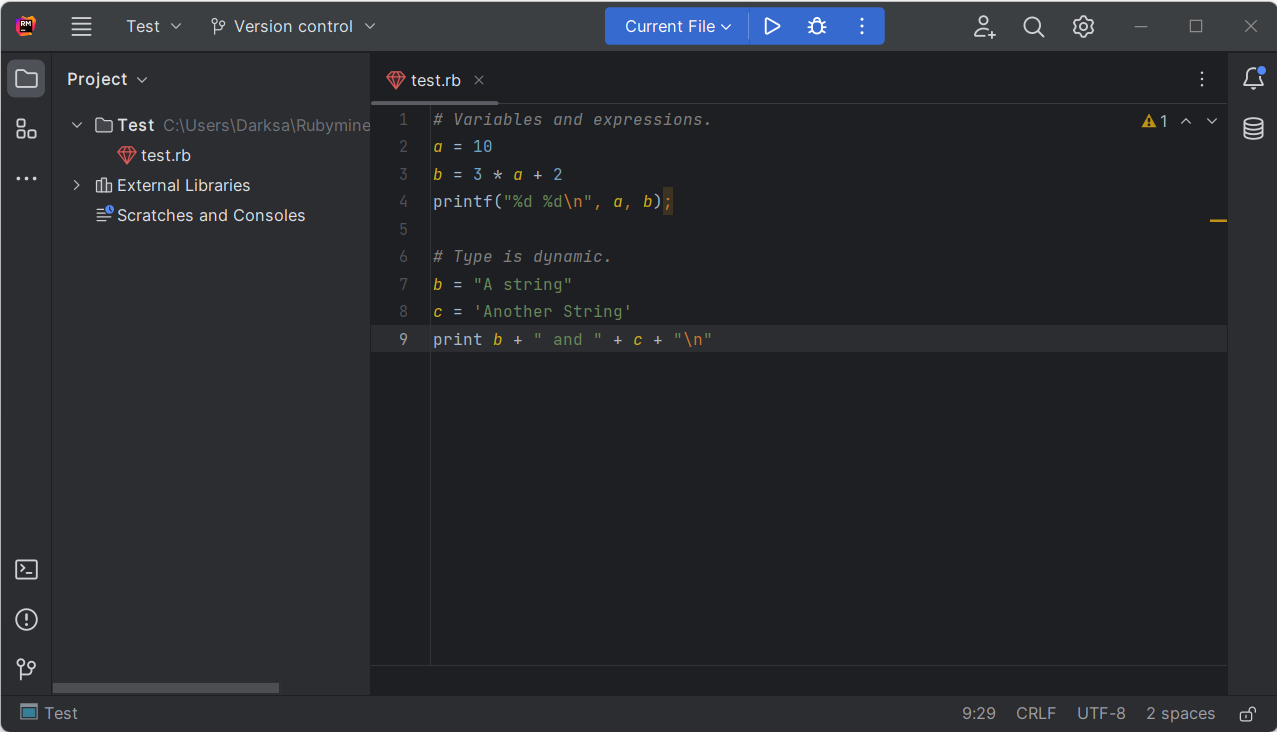Switch to the test.rb editor tab
Viewport: 1277px width, 732px height.
pyautogui.click(x=435, y=80)
